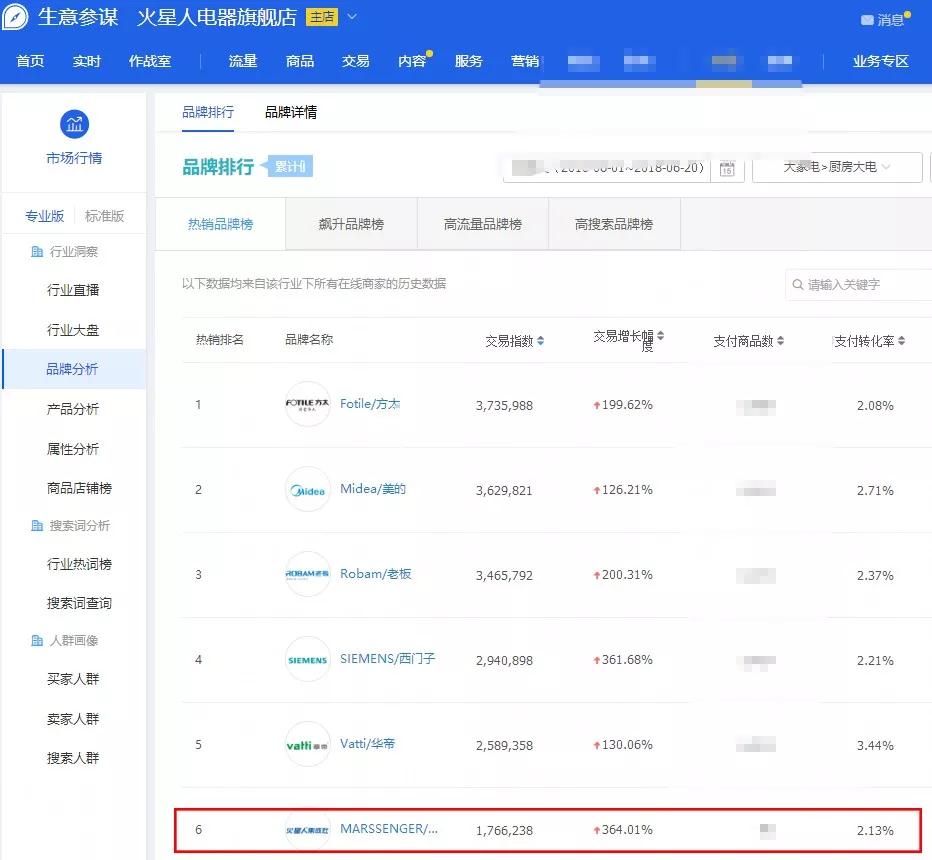Click the 3.44% conversion rate value
Viewport: 932px width, 860px height.
click(875, 745)
